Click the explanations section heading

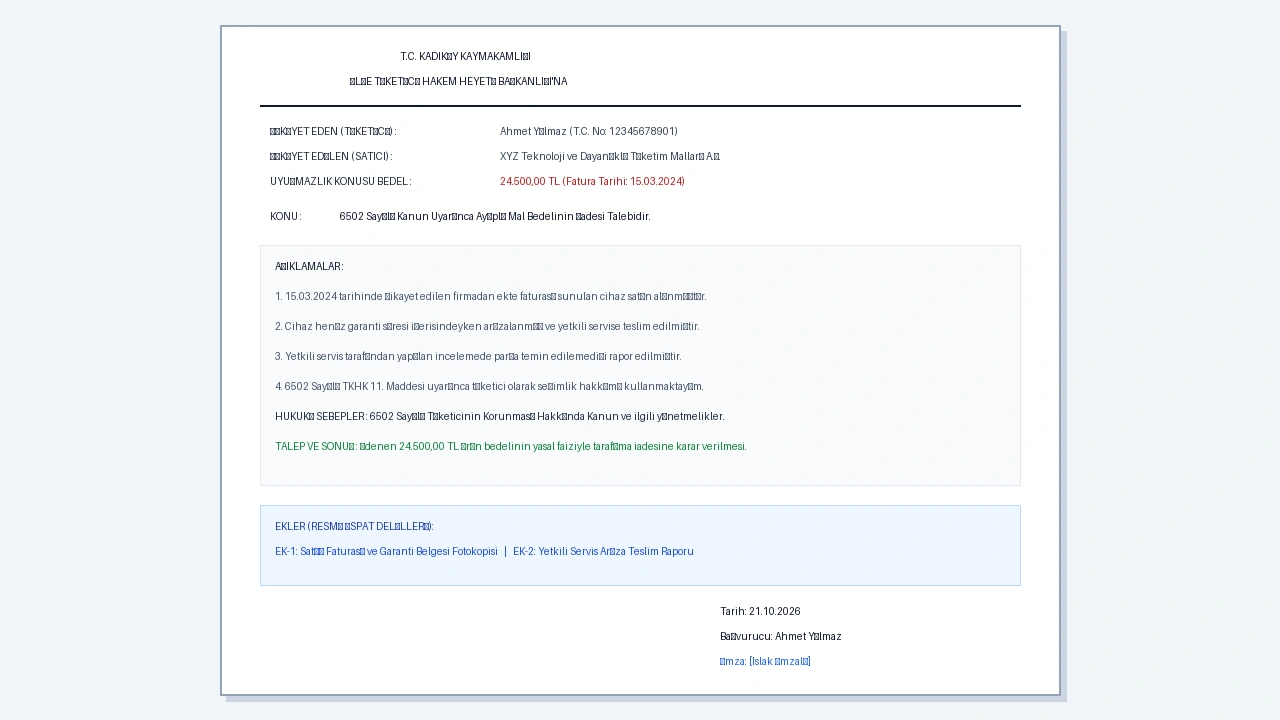coord(309,267)
